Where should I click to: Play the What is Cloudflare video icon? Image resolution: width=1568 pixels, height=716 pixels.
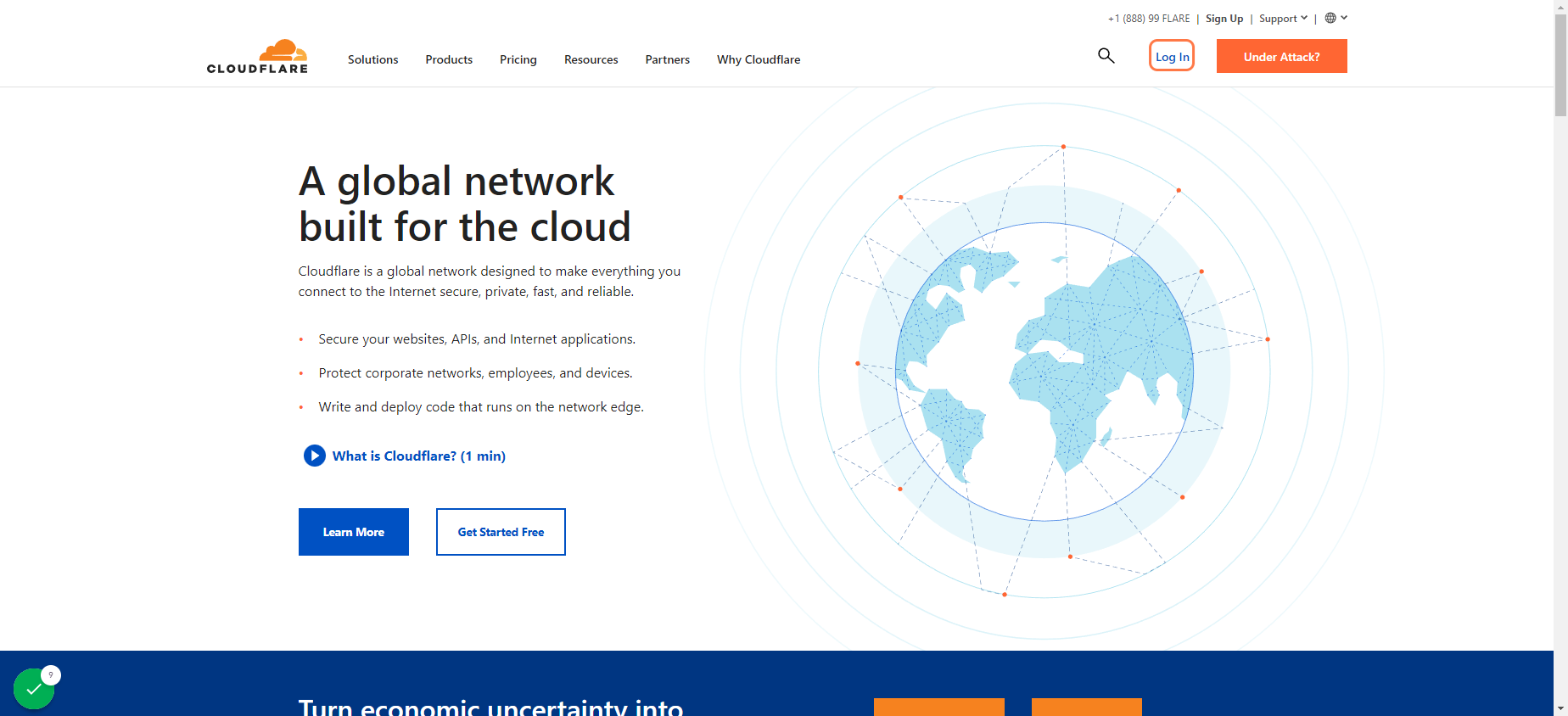[x=315, y=456]
